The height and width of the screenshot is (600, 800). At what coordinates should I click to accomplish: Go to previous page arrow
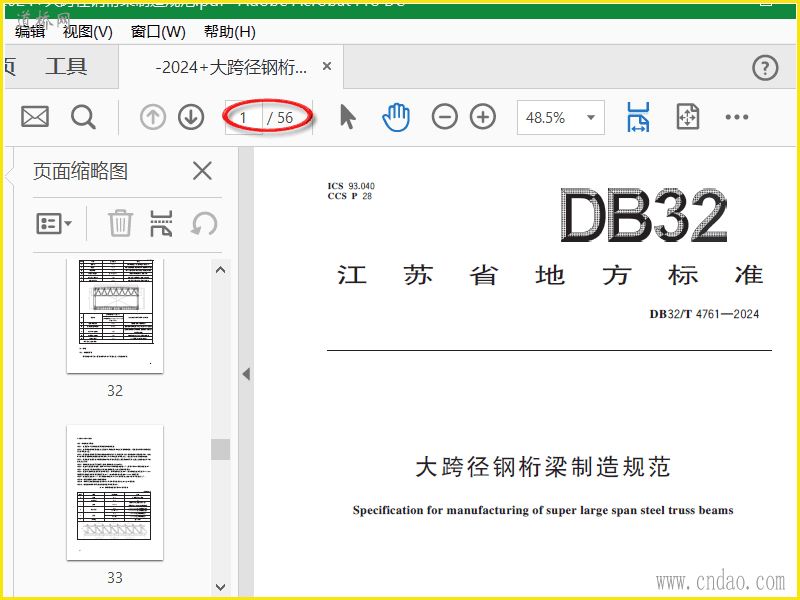(x=153, y=117)
